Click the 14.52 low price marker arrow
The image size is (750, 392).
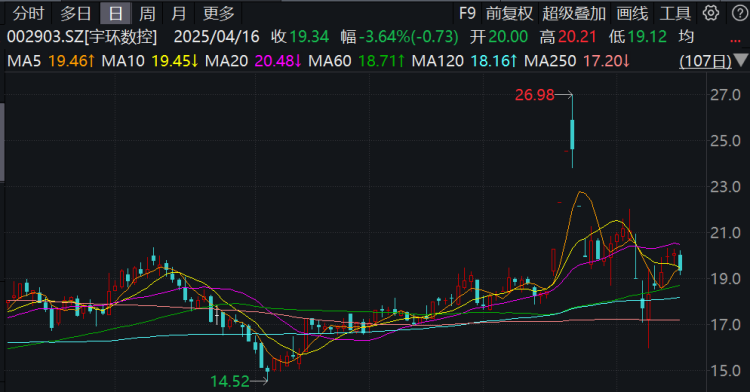(259, 381)
